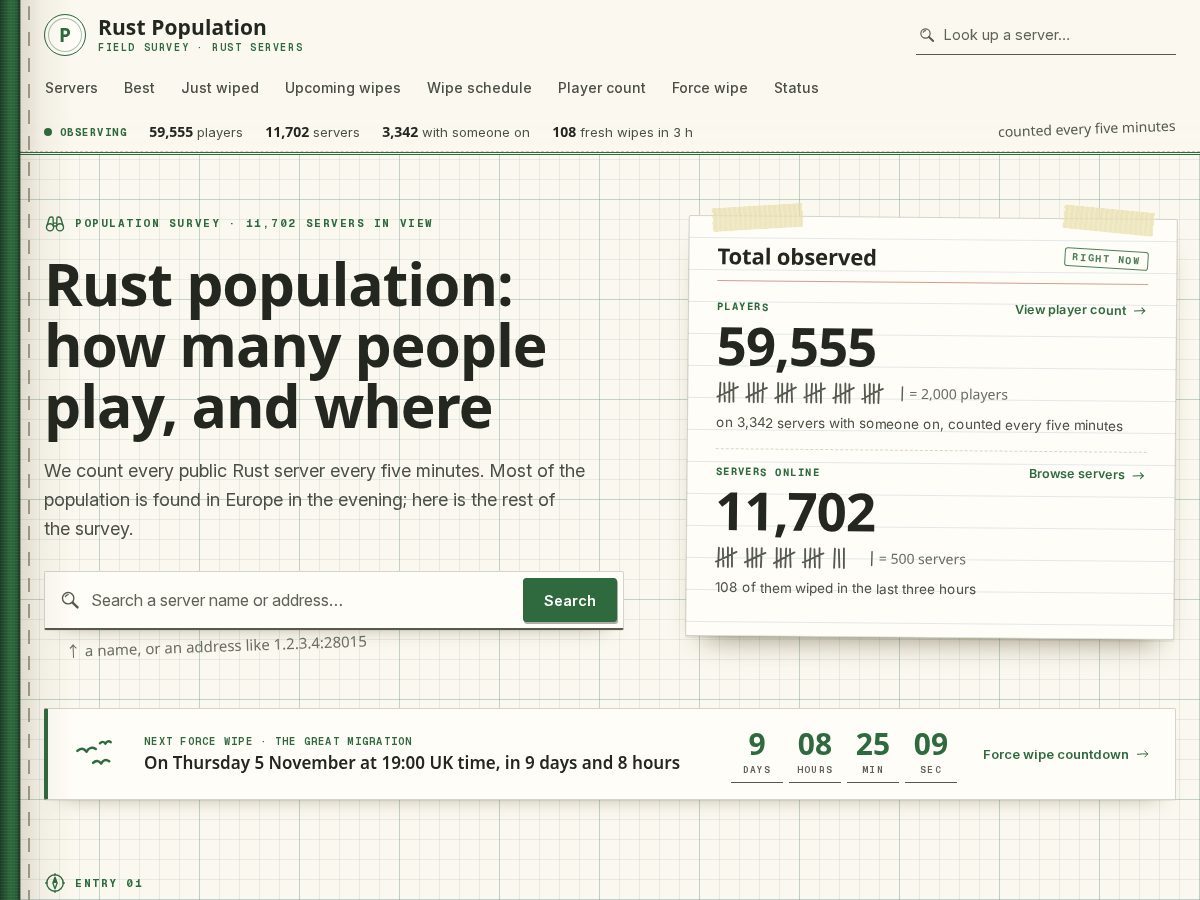Click the Total observed card heading

[797, 257]
